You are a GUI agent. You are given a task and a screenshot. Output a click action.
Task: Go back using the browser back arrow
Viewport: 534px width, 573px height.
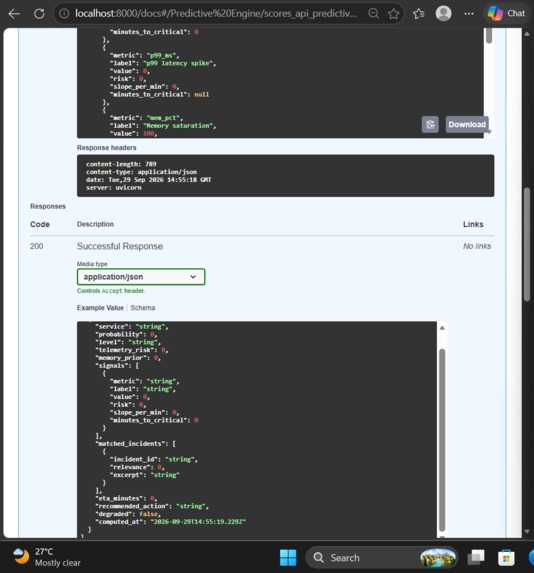pyautogui.click(x=14, y=14)
